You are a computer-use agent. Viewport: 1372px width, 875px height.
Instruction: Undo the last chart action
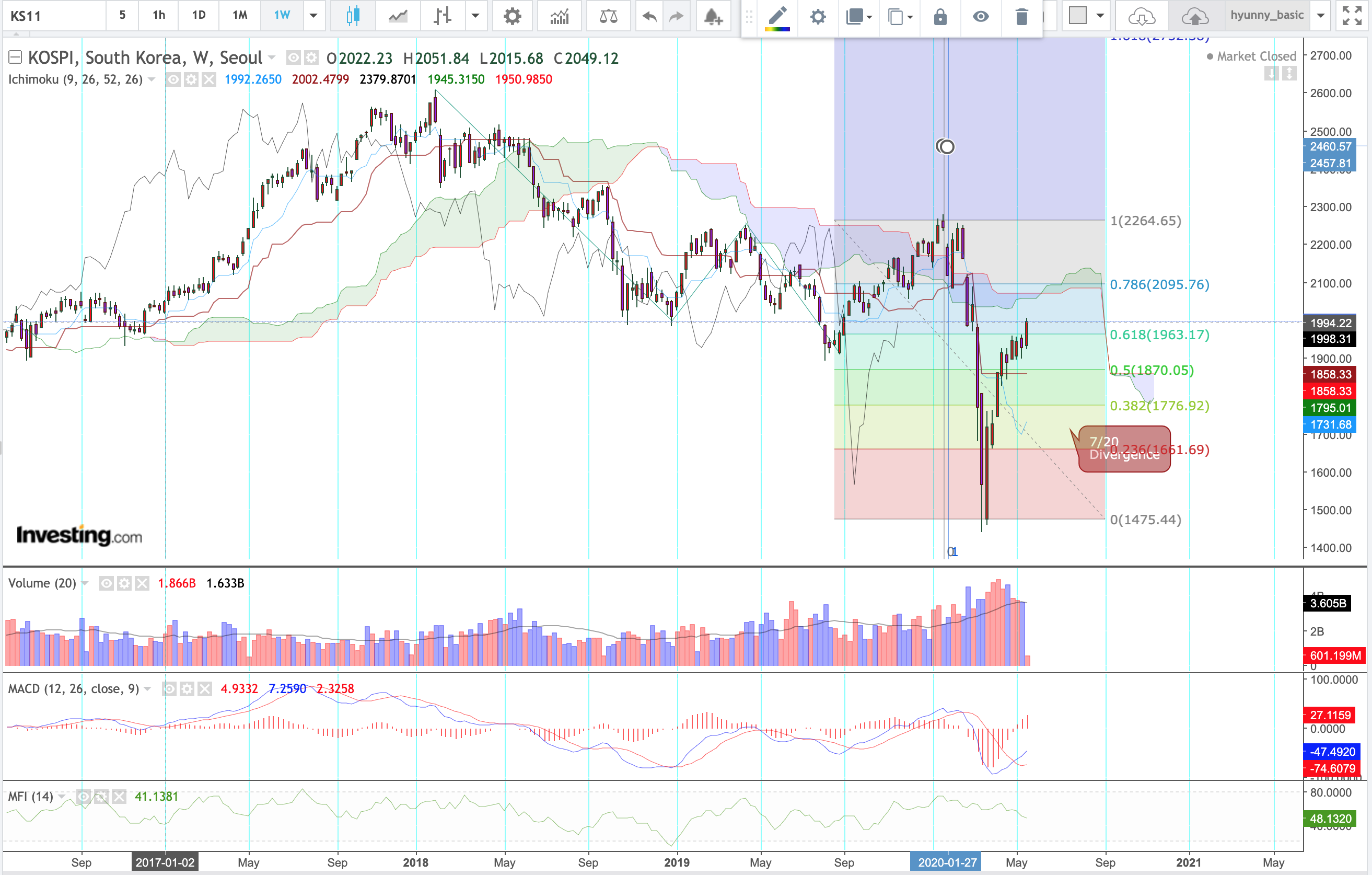(x=649, y=15)
